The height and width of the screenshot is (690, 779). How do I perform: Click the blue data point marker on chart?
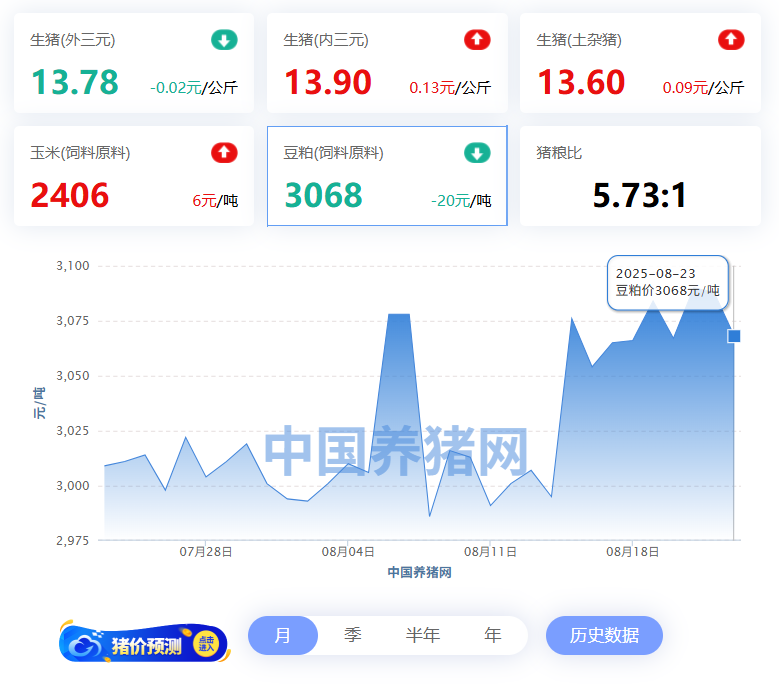(734, 336)
